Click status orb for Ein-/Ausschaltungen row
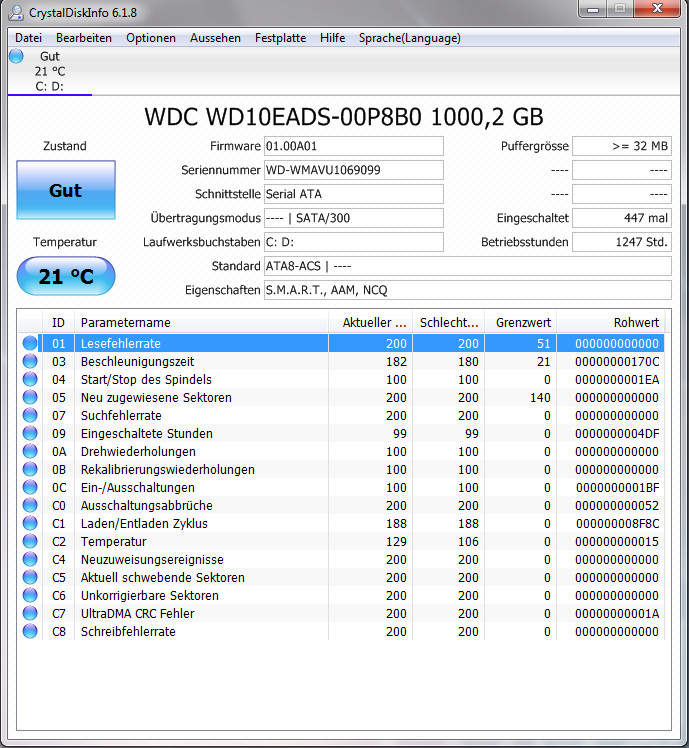The width and height of the screenshot is (689, 748). pos(30,487)
